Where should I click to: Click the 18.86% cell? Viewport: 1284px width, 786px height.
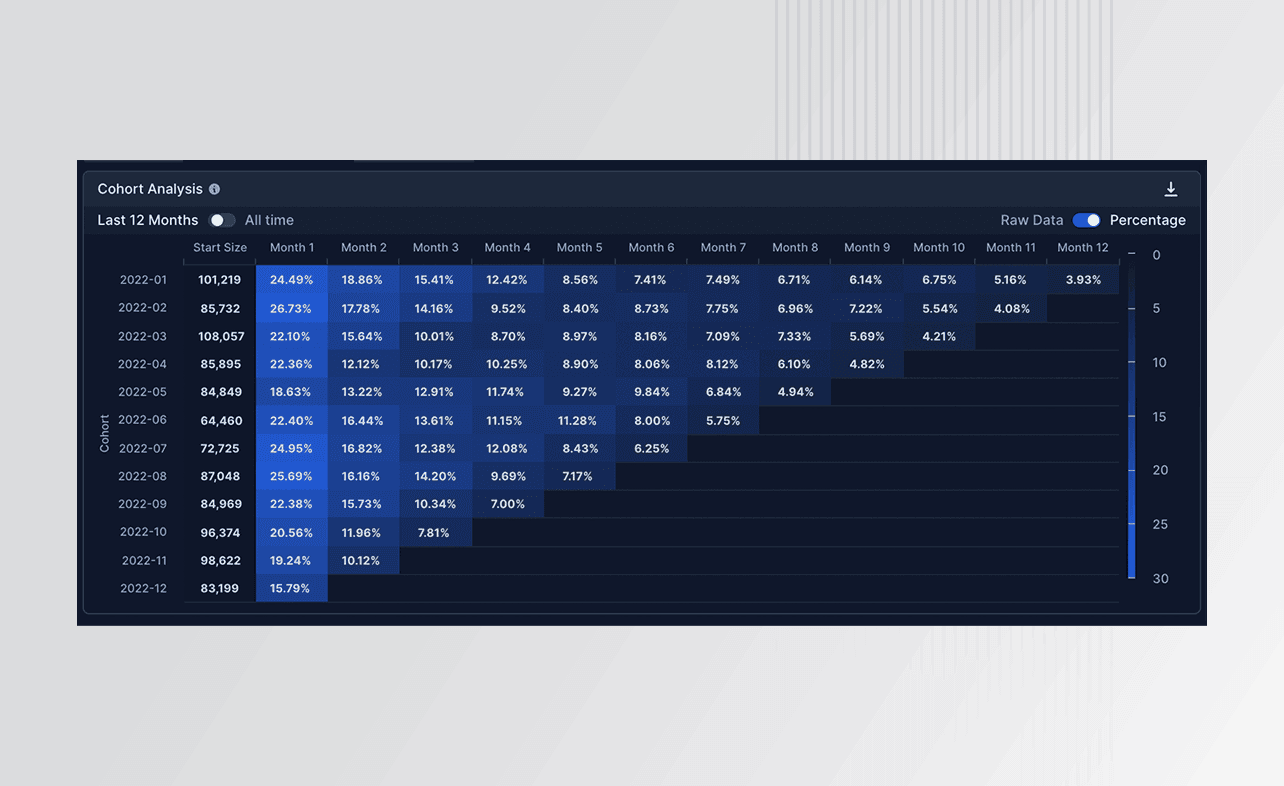tap(363, 280)
